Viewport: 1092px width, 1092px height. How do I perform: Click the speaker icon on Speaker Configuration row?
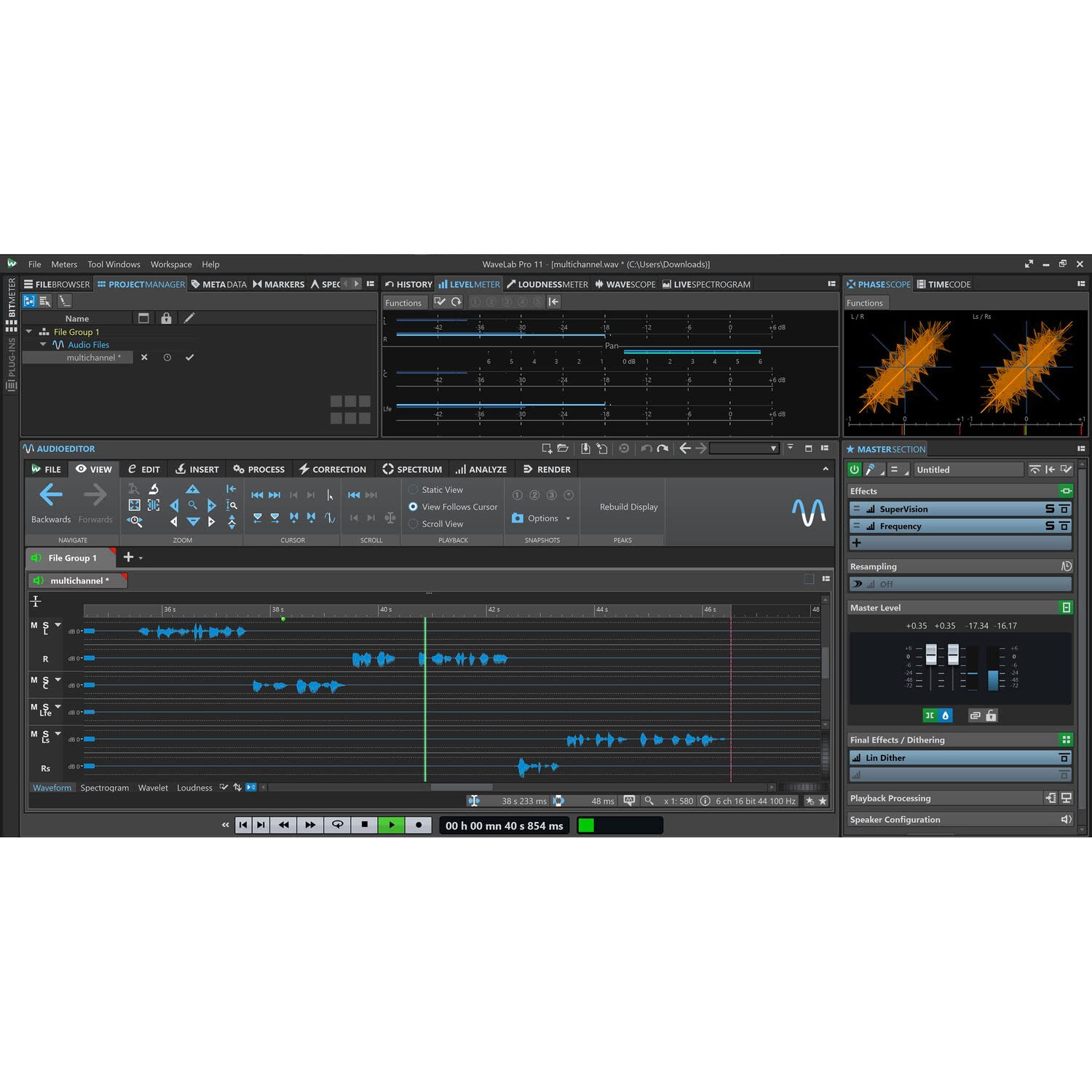click(1067, 819)
